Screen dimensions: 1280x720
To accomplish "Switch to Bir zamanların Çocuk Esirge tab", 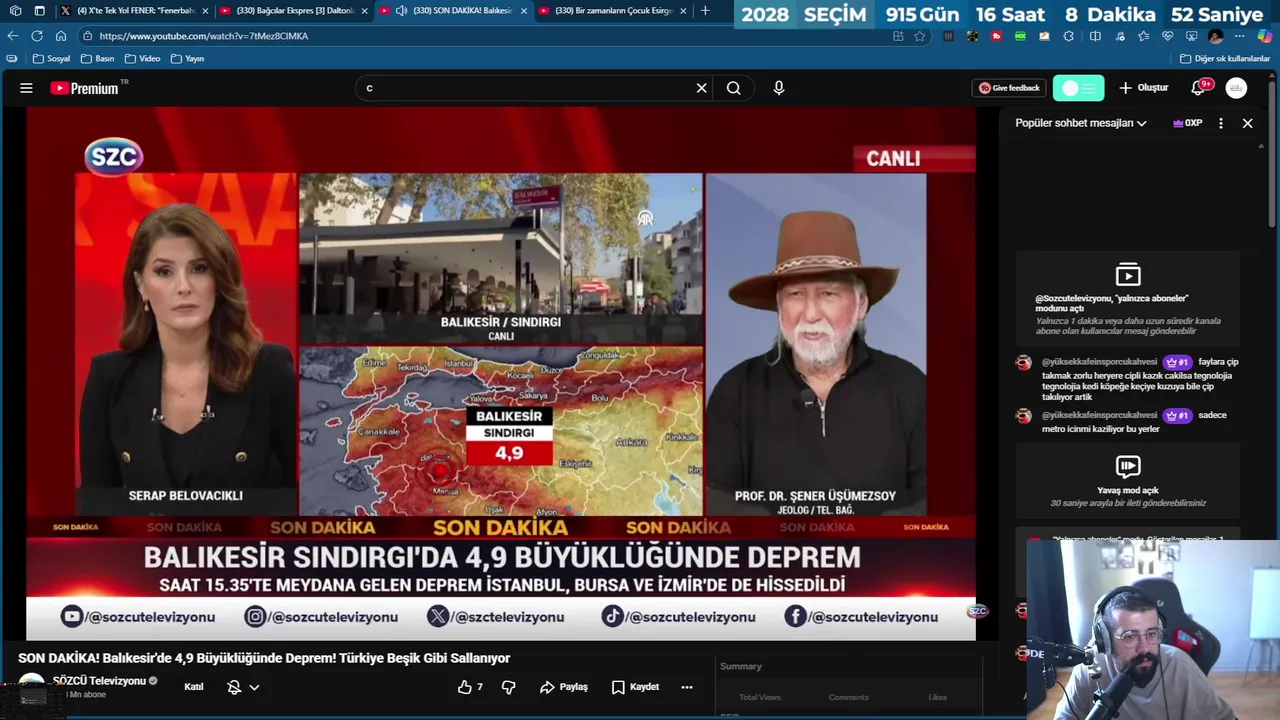I will pyautogui.click(x=613, y=10).
